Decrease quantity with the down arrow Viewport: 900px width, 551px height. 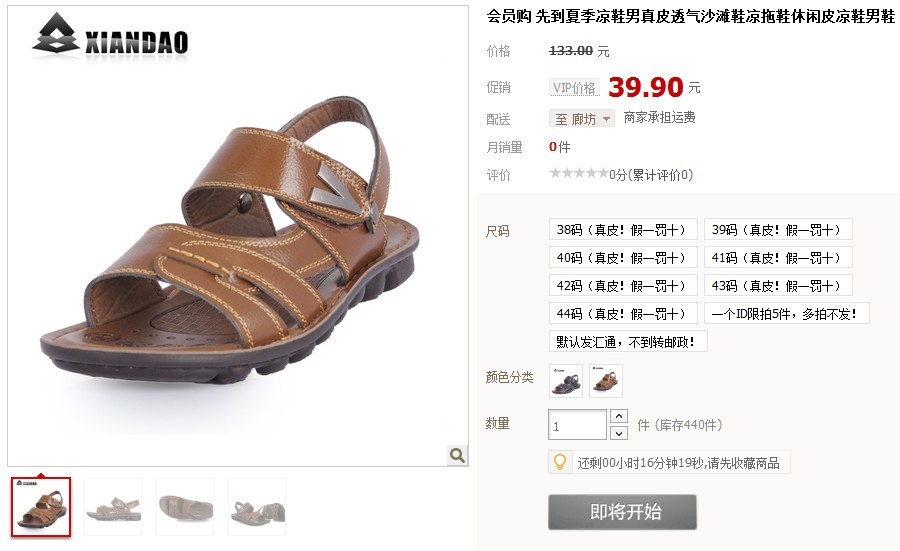pos(619,433)
